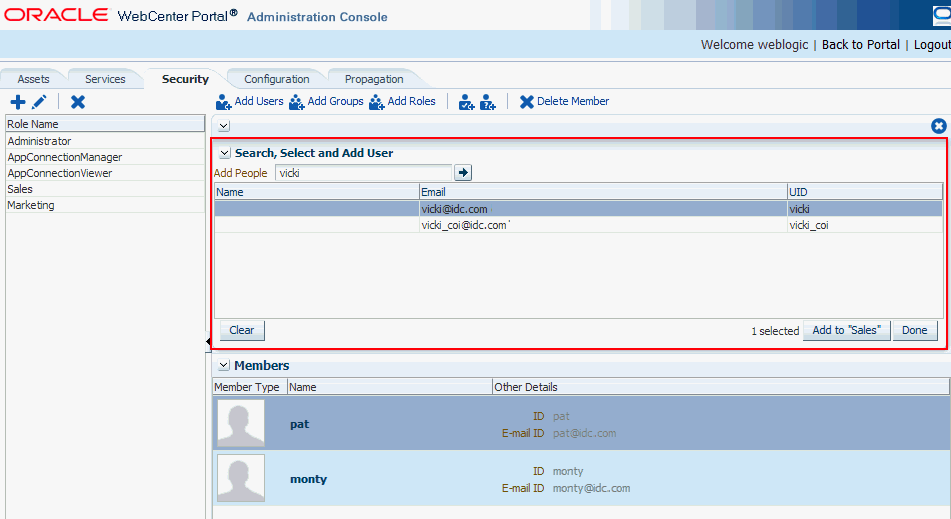Image resolution: width=951 pixels, height=519 pixels.
Task: Click the Role Name column header
Action: [x=106, y=124]
